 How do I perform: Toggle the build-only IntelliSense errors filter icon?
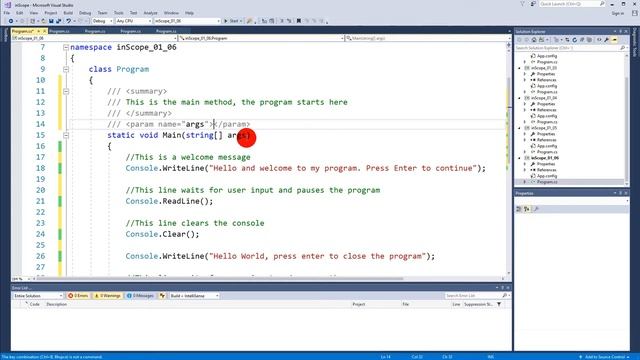pyautogui.click(x=162, y=296)
